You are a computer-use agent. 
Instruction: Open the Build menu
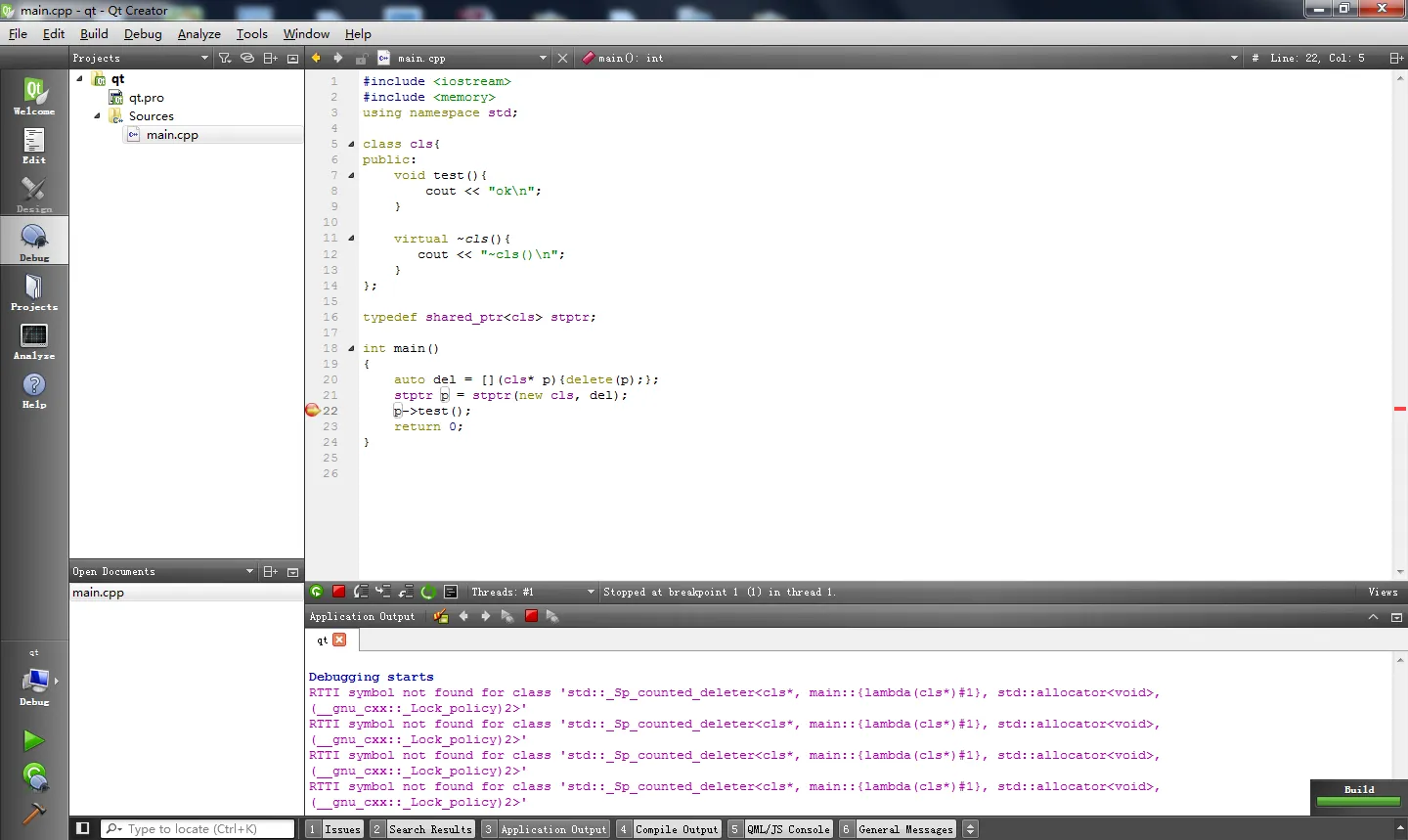94,33
